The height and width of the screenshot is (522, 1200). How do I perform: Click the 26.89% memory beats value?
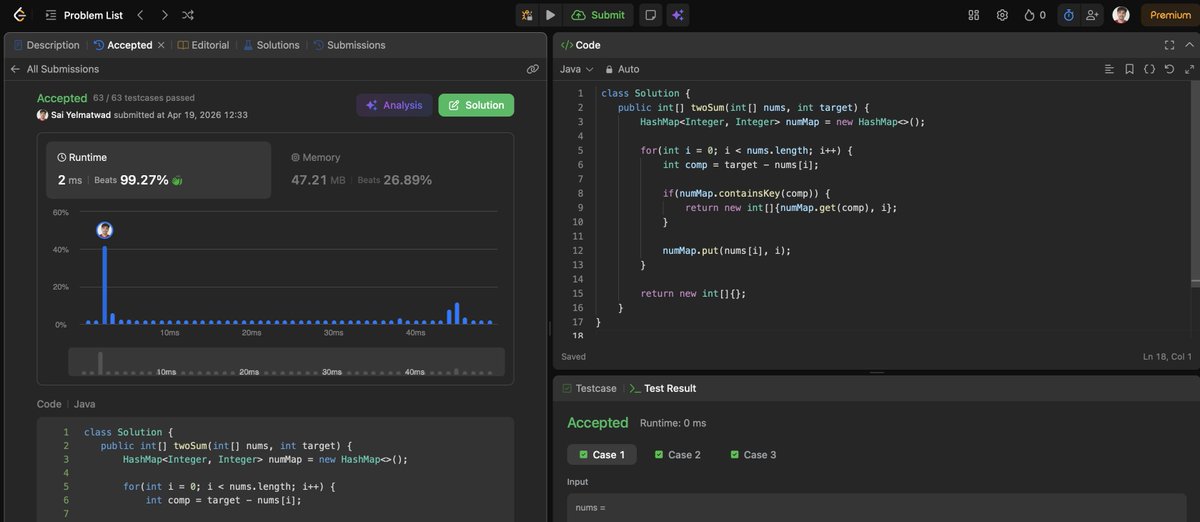pyautogui.click(x=408, y=180)
